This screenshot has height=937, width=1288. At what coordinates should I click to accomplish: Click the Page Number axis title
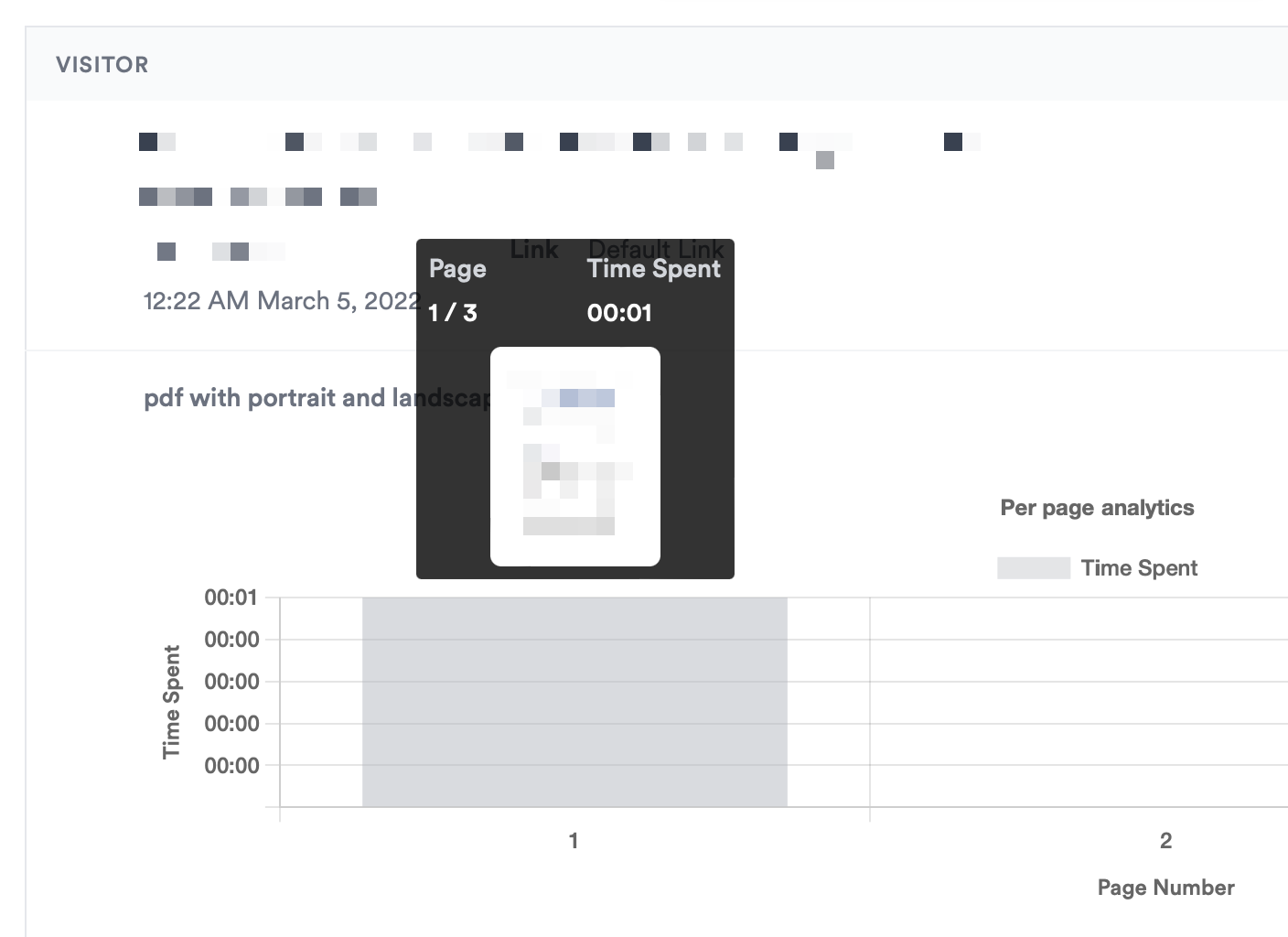pos(1166,888)
